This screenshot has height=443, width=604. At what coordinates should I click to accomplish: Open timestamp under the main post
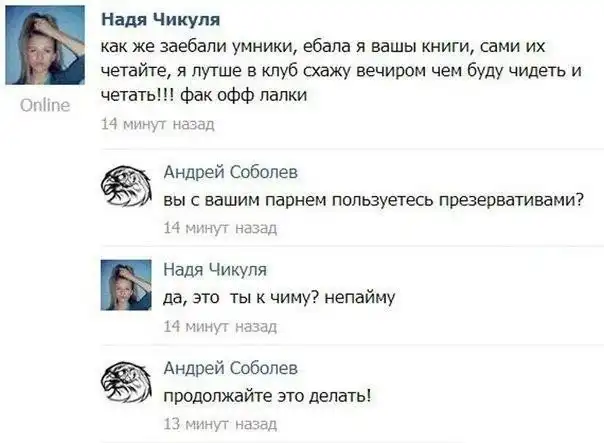(x=158, y=125)
